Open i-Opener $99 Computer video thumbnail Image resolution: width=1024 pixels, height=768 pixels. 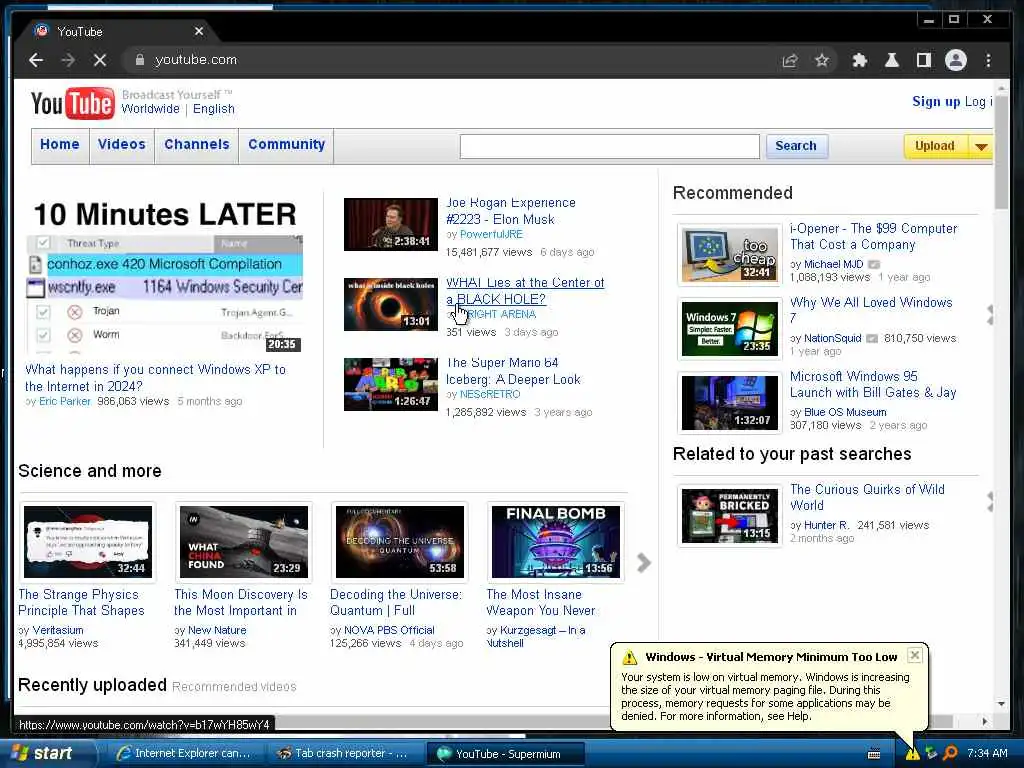(729, 254)
